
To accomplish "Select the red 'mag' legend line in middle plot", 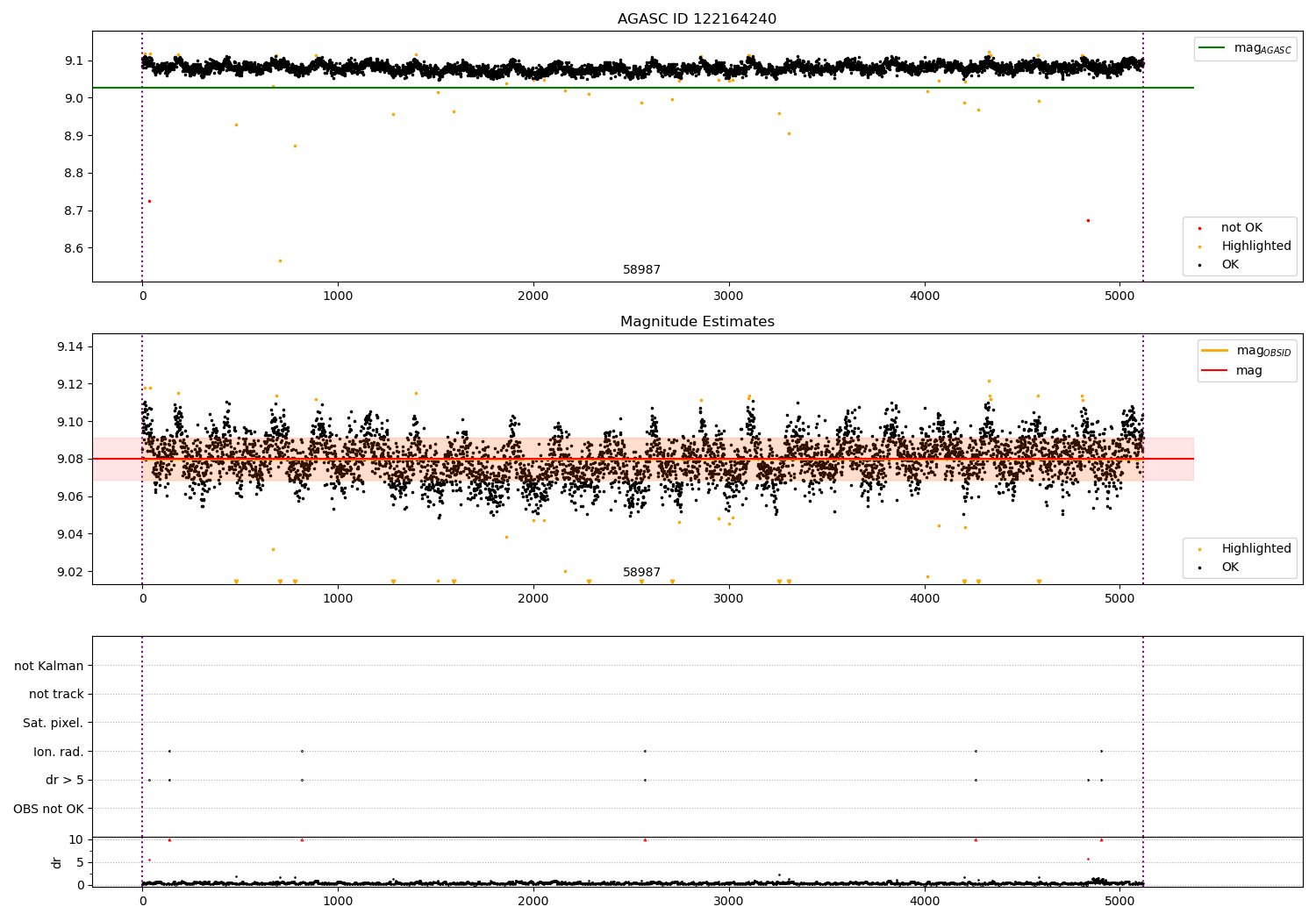I will 1215,371.
